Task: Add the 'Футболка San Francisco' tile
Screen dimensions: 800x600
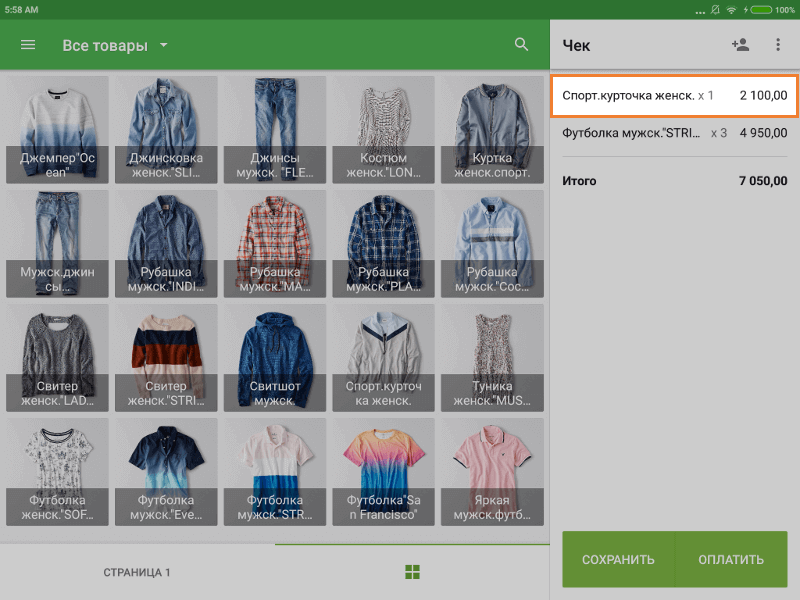Action: click(x=382, y=472)
